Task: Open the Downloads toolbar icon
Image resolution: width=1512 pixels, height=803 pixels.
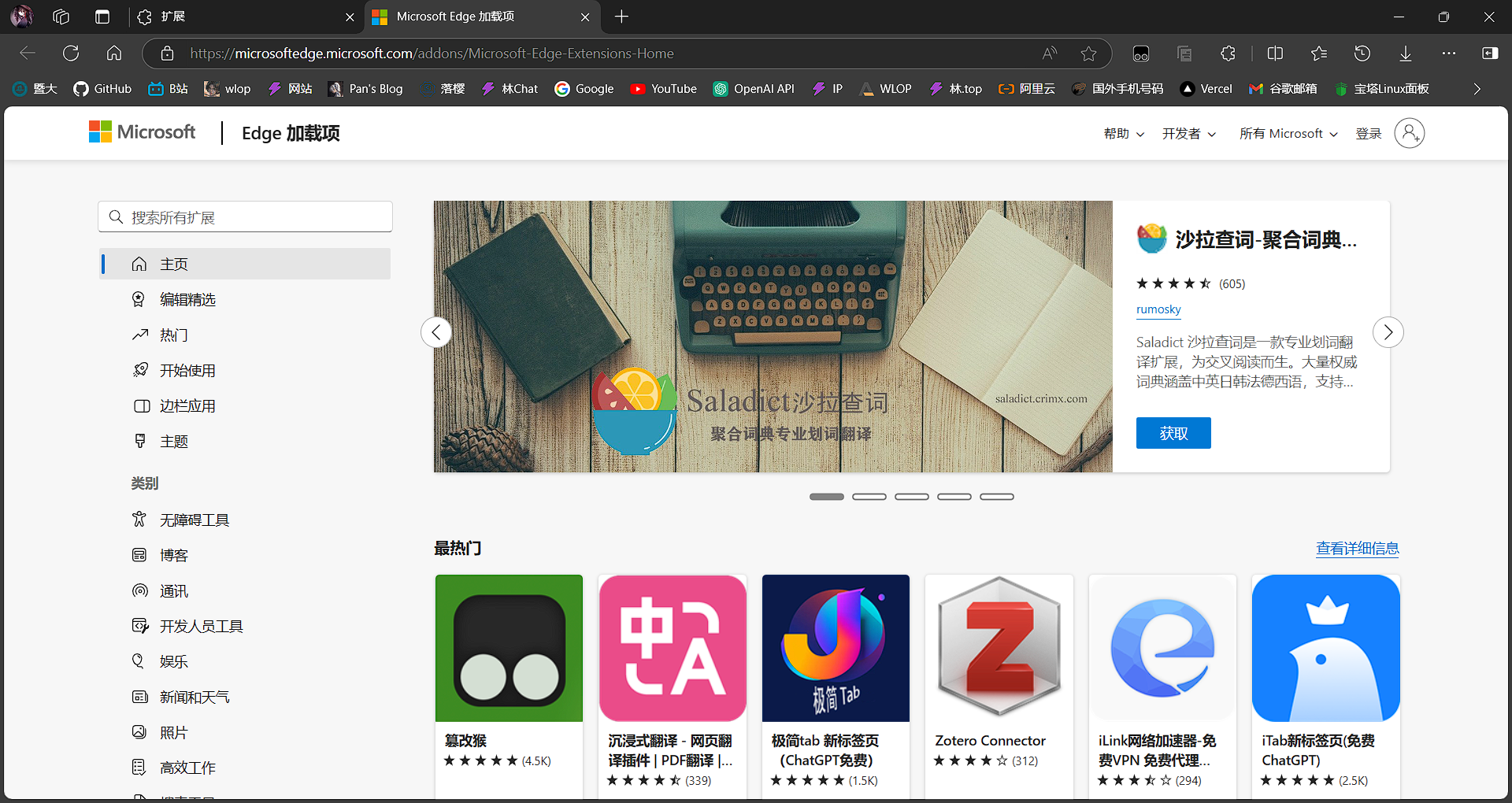Action: pyautogui.click(x=1406, y=54)
